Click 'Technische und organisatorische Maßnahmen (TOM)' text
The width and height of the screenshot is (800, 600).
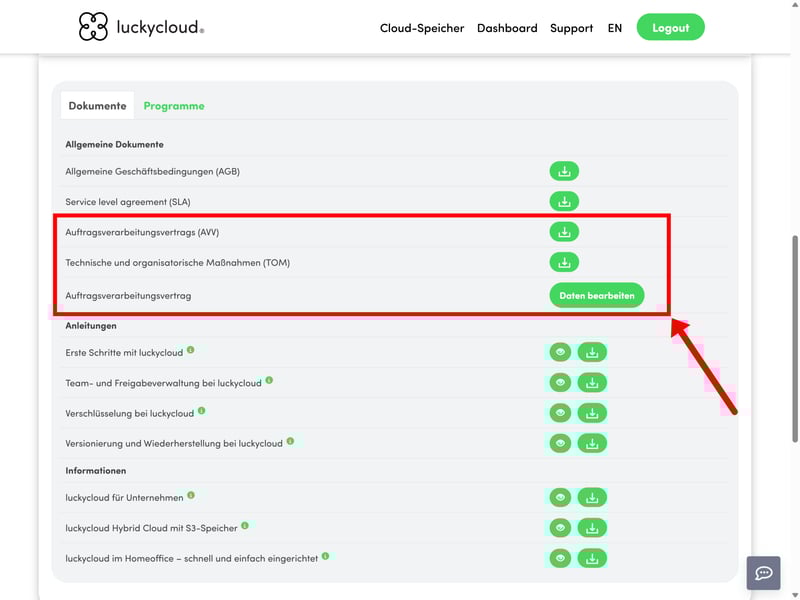pos(178,263)
